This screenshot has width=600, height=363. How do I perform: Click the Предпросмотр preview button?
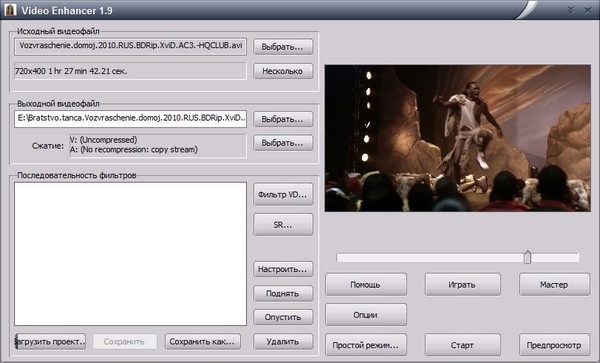tap(554, 345)
